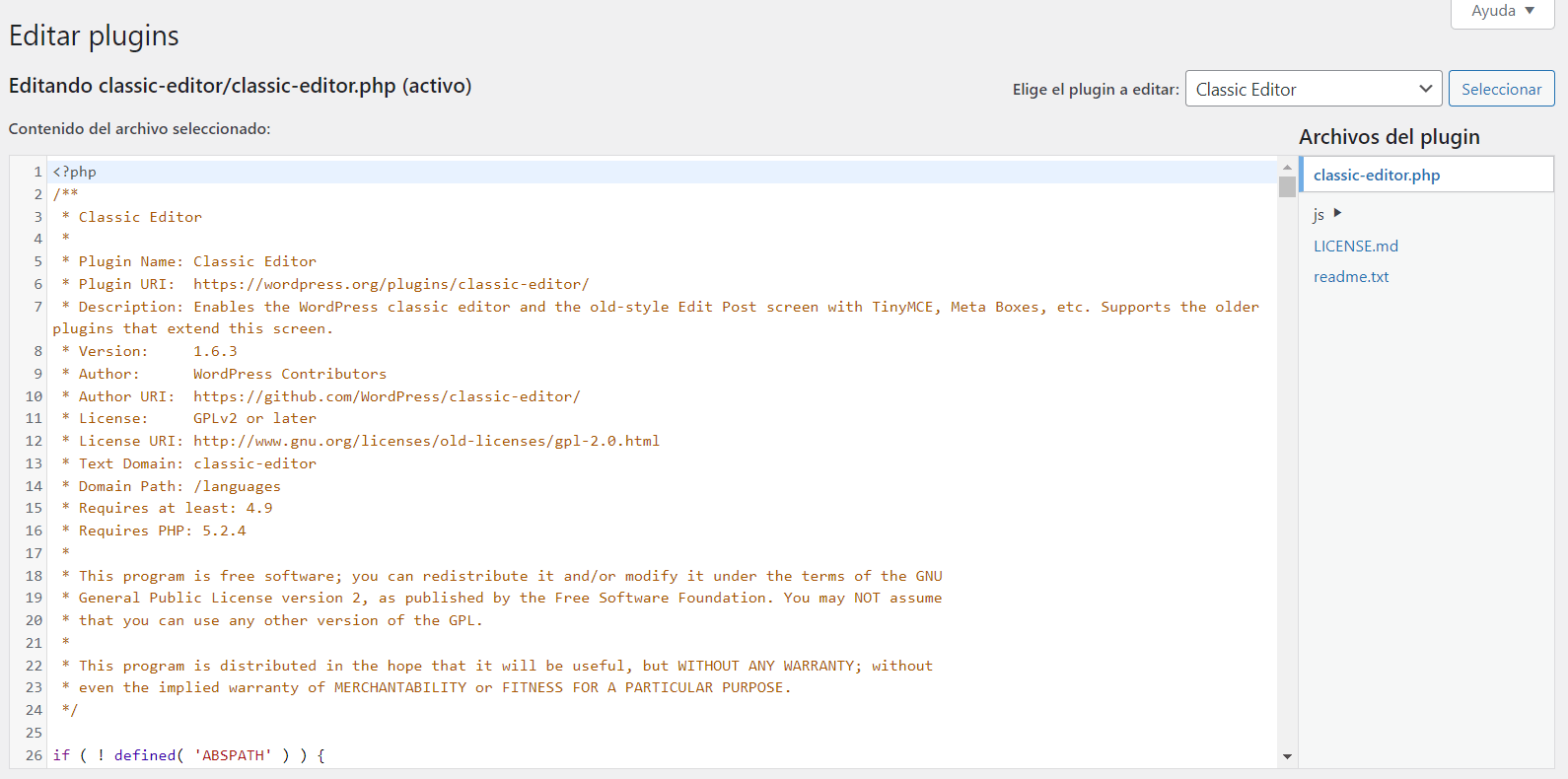Click 'Domain Path: /languages' line
Image resolution: width=1568 pixels, height=779 pixels.
(171, 486)
